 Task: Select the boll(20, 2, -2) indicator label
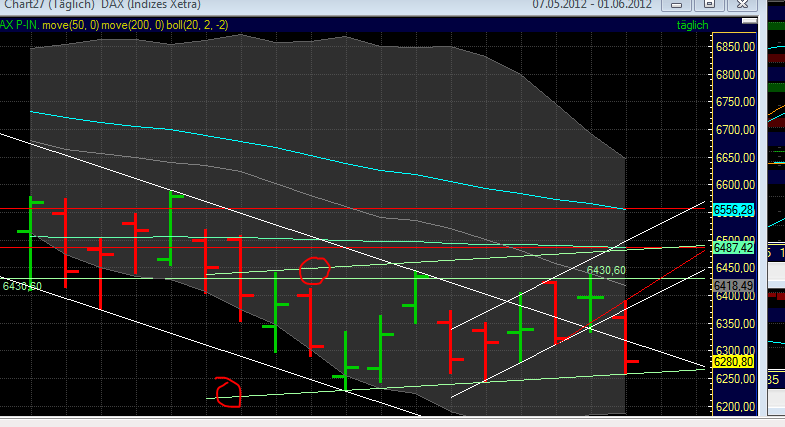197,25
